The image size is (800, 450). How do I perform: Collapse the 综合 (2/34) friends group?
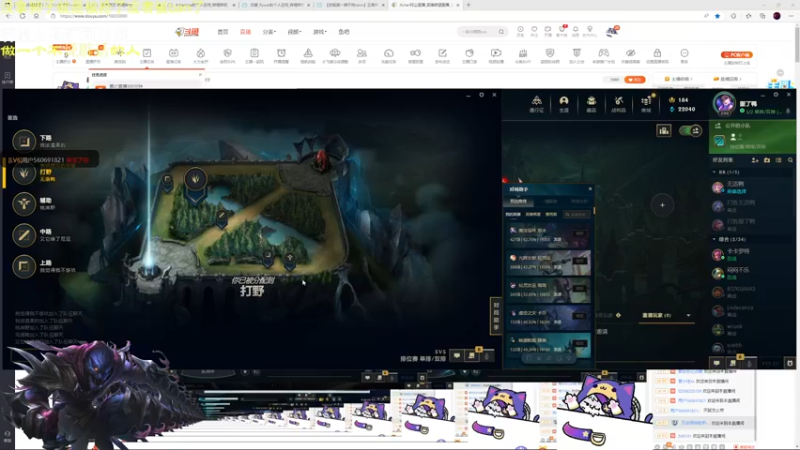(714, 239)
